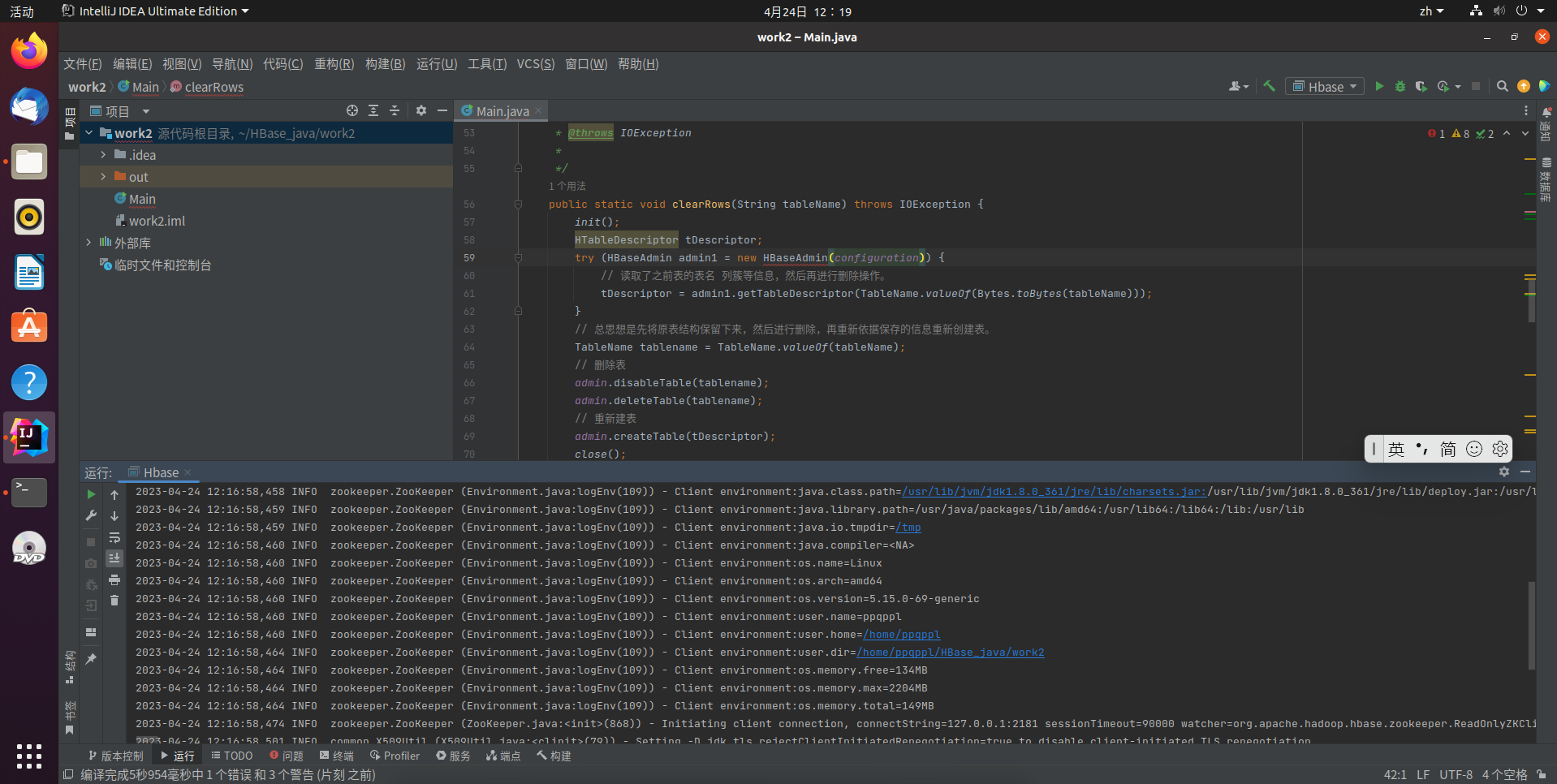
Task: Hide the run tool window
Action: [1525, 472]
